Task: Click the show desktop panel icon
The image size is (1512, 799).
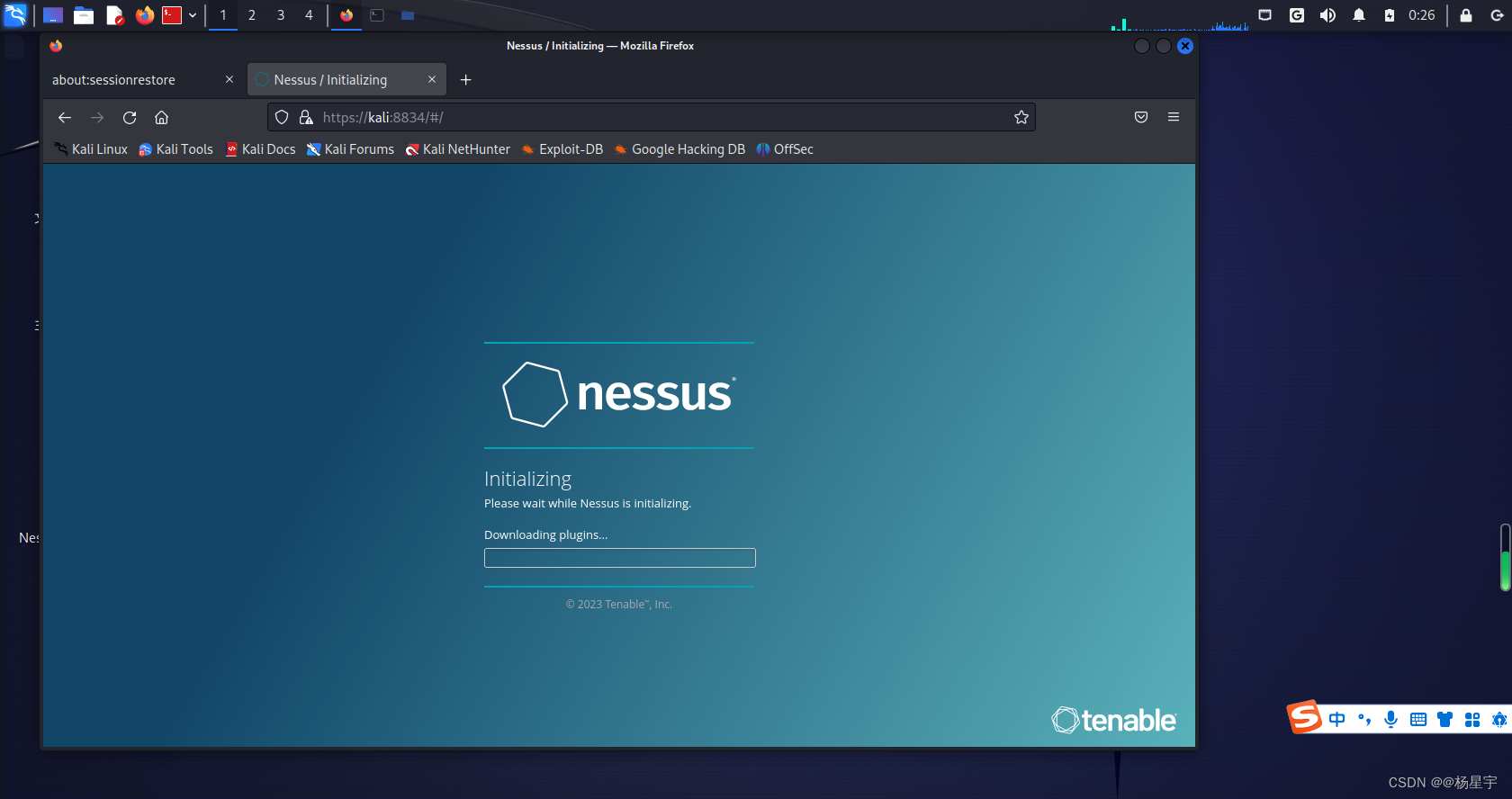Action: tap(53, 15)
